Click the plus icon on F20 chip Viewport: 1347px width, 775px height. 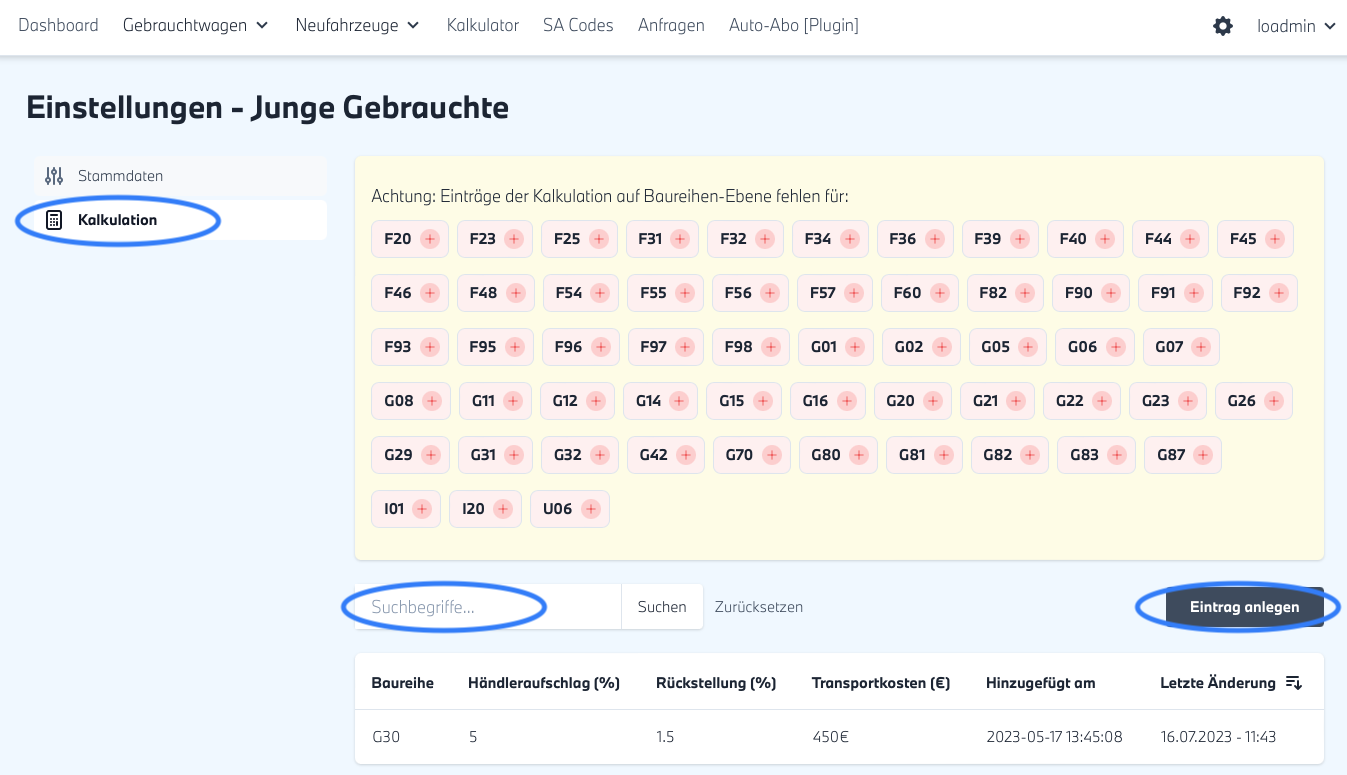click(430, 239)
